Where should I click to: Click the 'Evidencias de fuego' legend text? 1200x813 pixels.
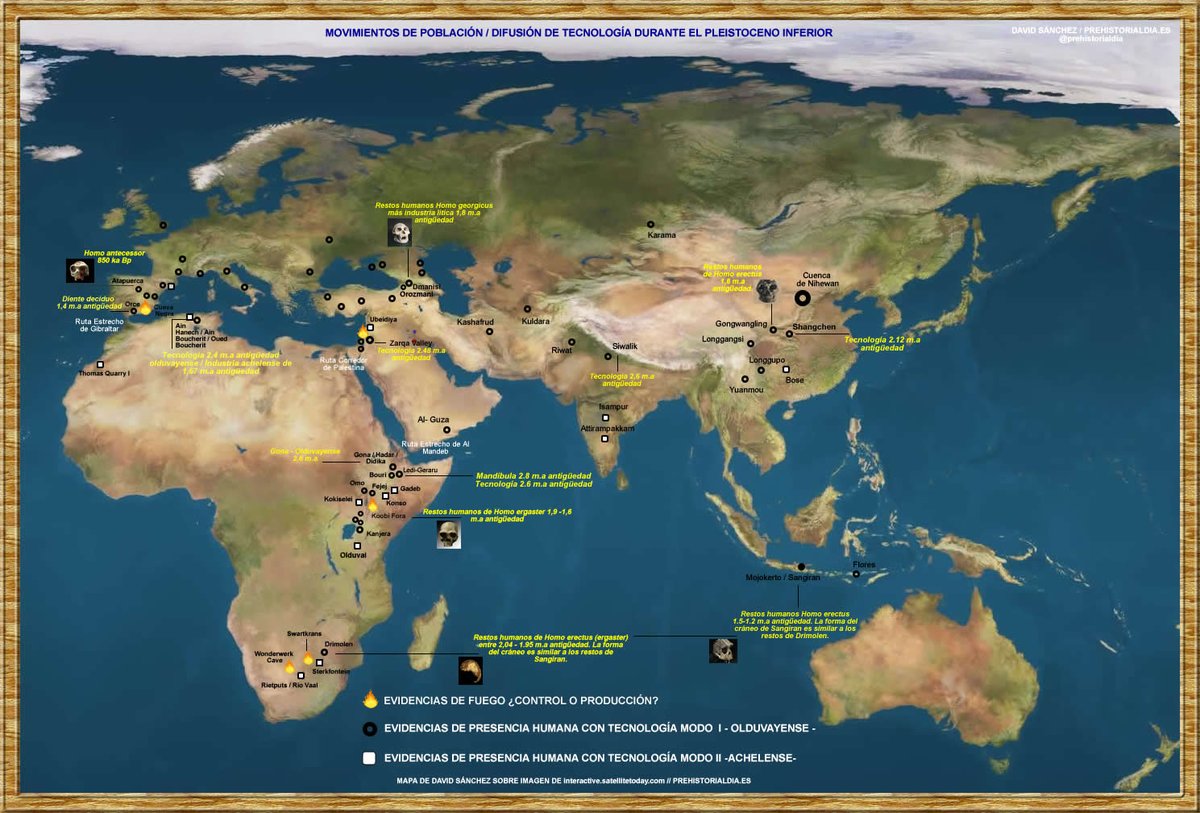pyautogui.click(x=521, y=700)
